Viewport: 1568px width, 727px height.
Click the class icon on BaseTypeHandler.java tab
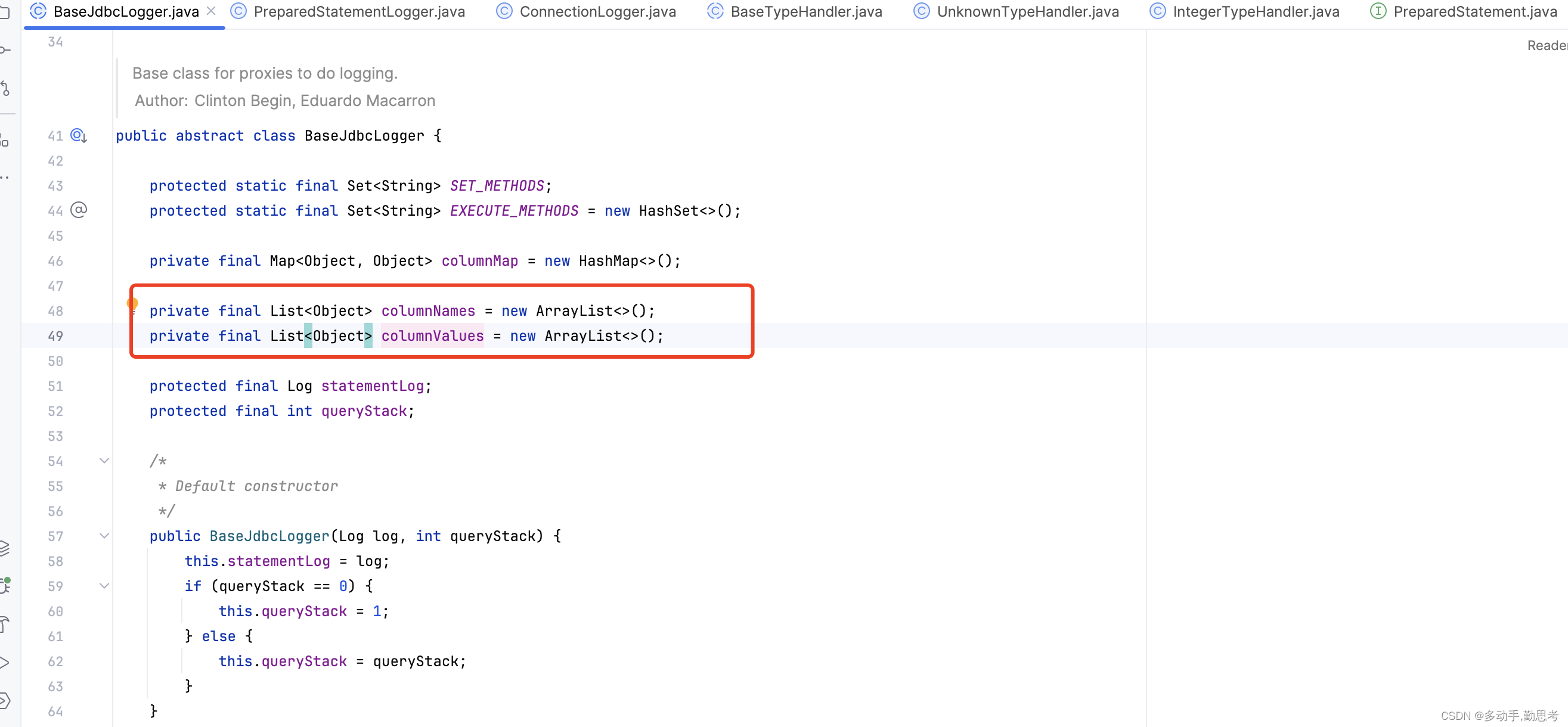716,11
